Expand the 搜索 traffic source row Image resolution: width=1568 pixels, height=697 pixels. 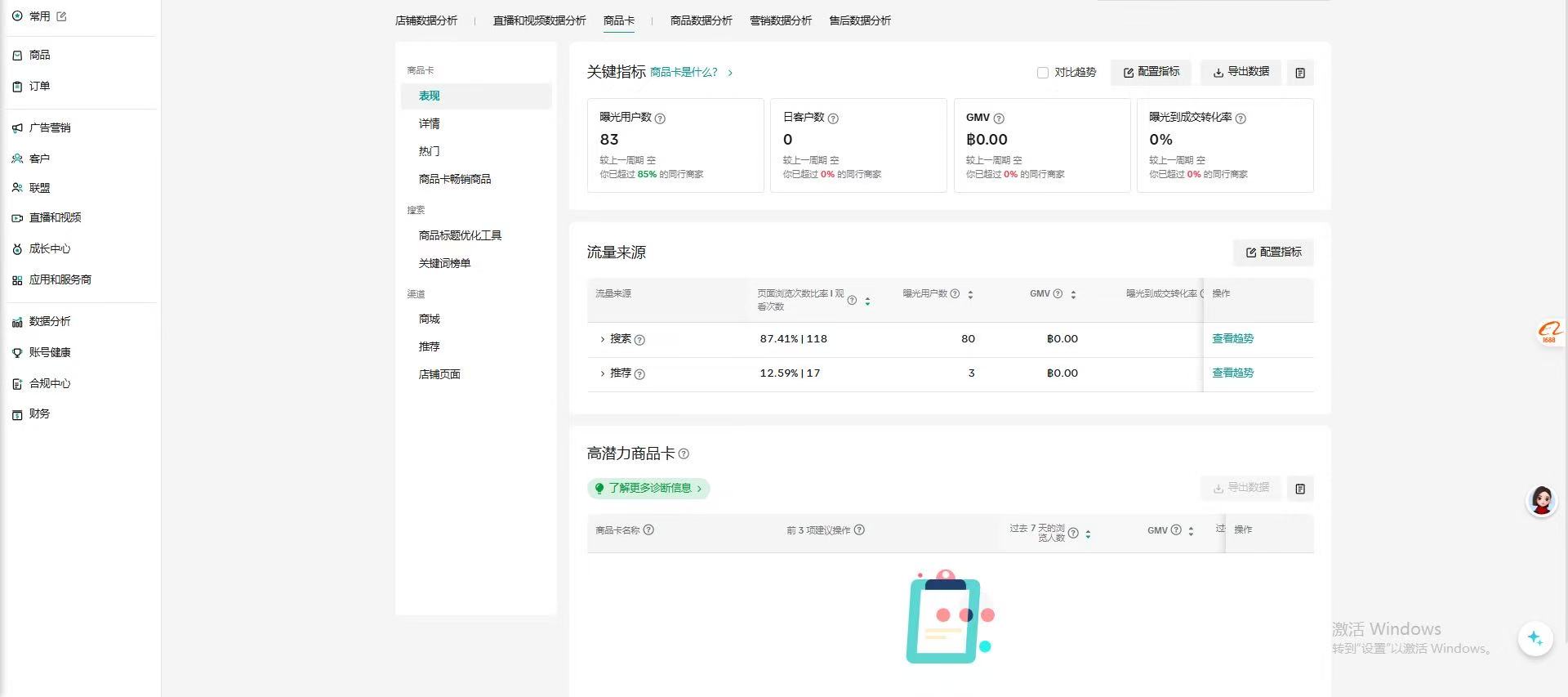click(x=603, y=339)
